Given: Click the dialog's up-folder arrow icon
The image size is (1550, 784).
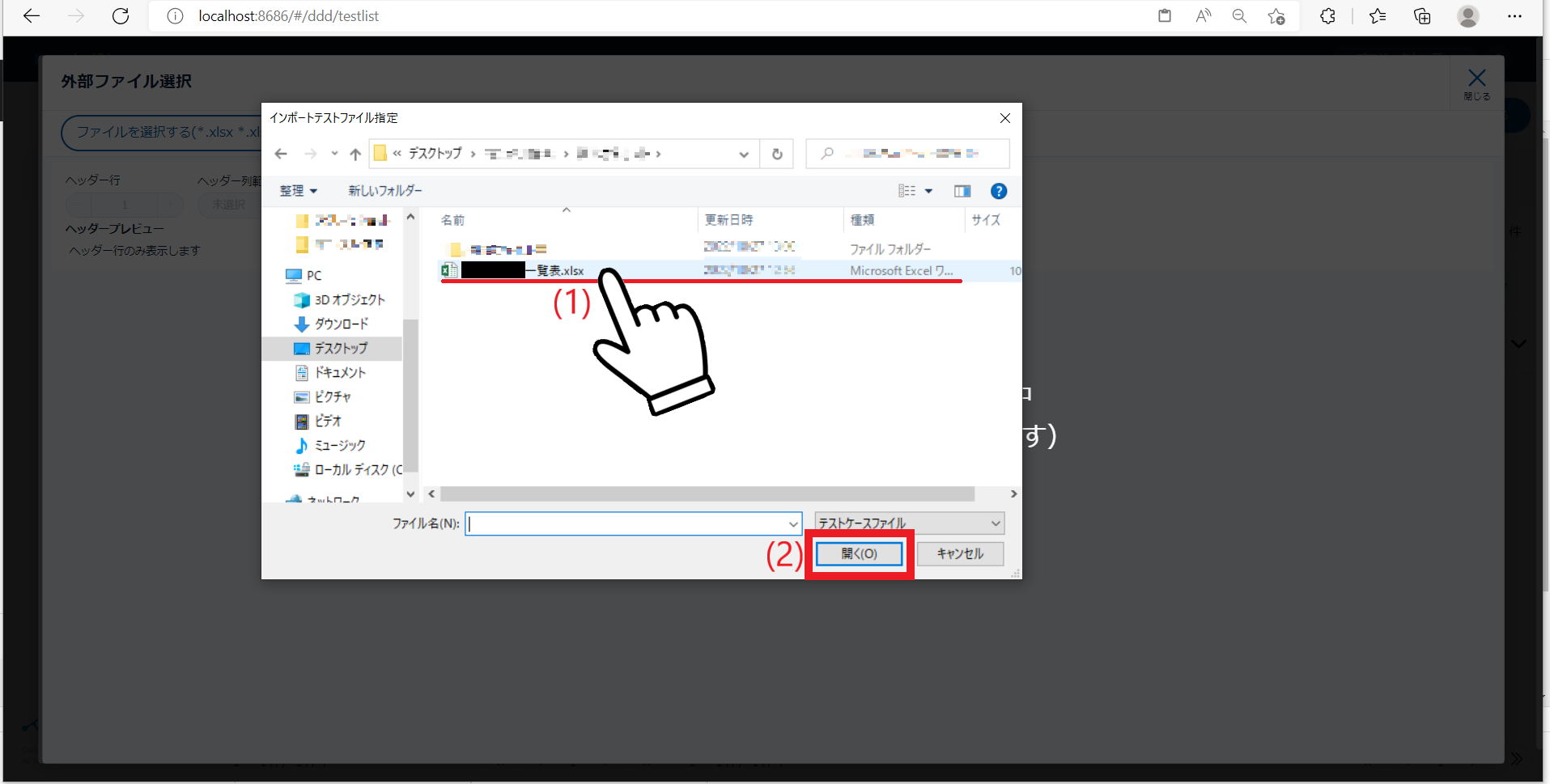Looking at the screenshot, I should (355, 154).
